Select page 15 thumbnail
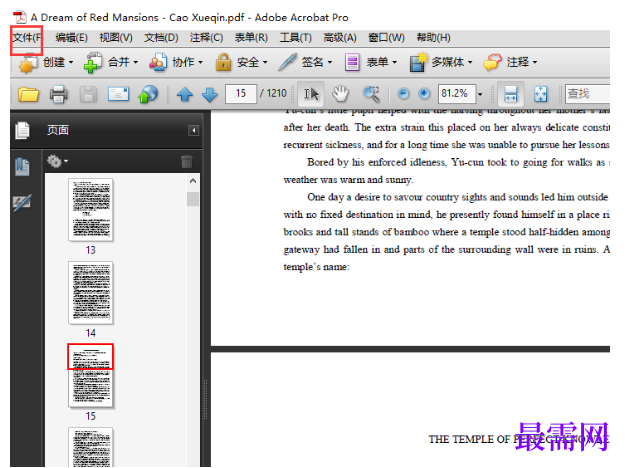This screenshot has width=627, height=468. pos(91,376)
